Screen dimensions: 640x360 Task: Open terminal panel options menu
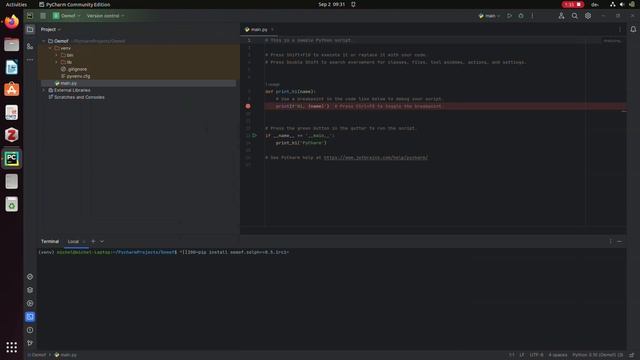coord(611,241)
